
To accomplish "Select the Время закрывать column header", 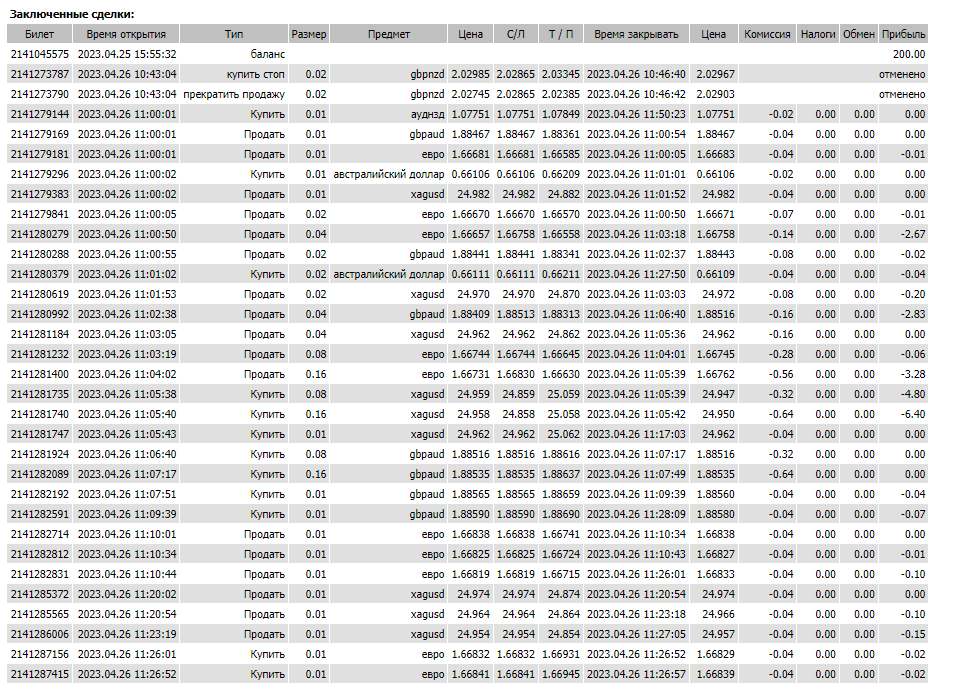I will (636, 34).
